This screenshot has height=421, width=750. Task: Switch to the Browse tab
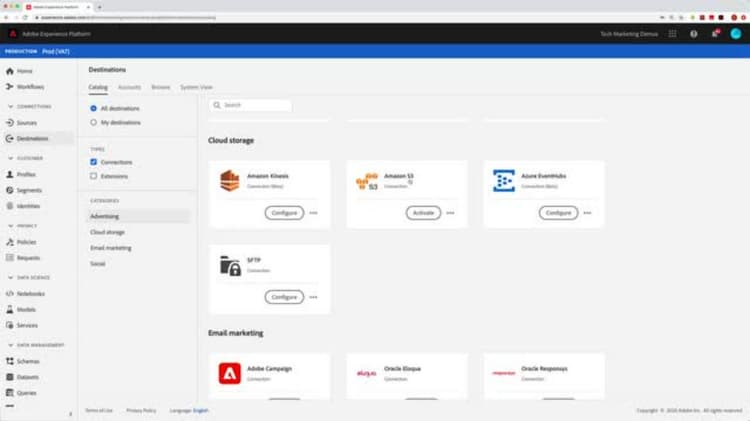(x=161, y=87)
